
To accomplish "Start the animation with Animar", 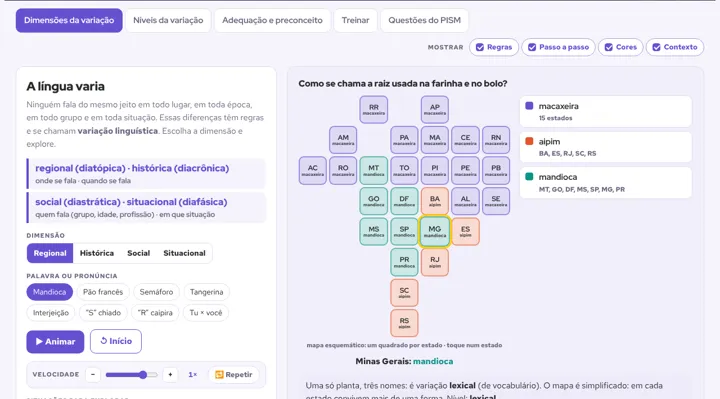I will pos(55,342).
